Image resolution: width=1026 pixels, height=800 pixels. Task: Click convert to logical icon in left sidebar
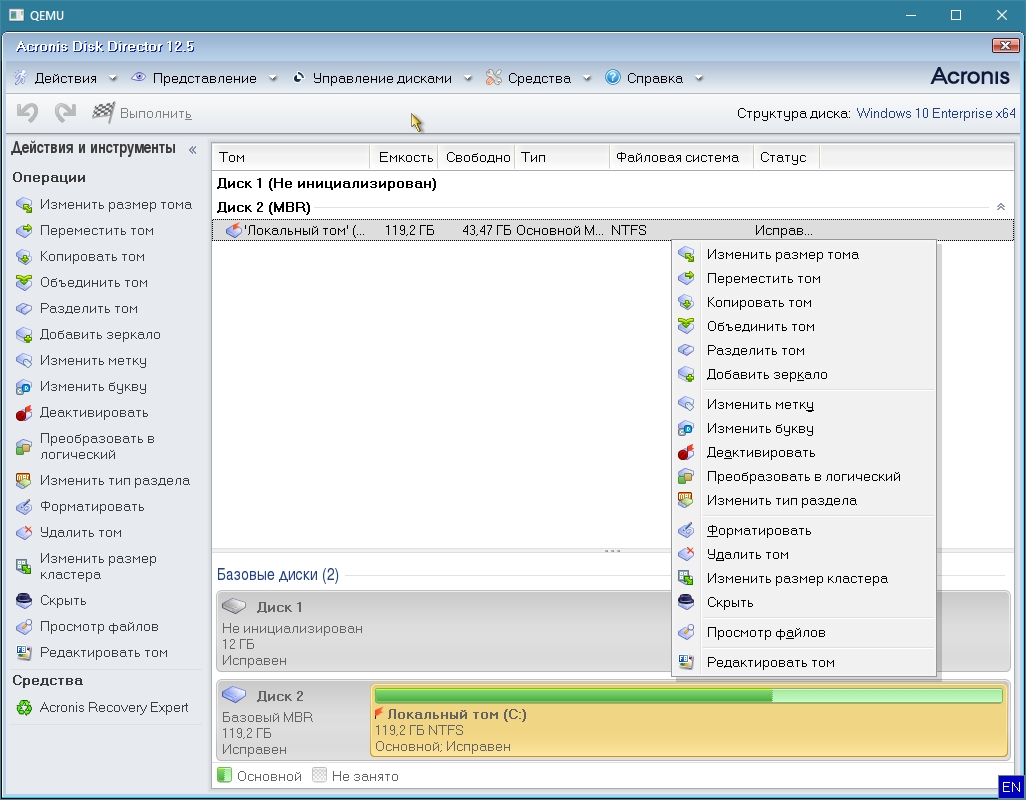pos(24,447)
